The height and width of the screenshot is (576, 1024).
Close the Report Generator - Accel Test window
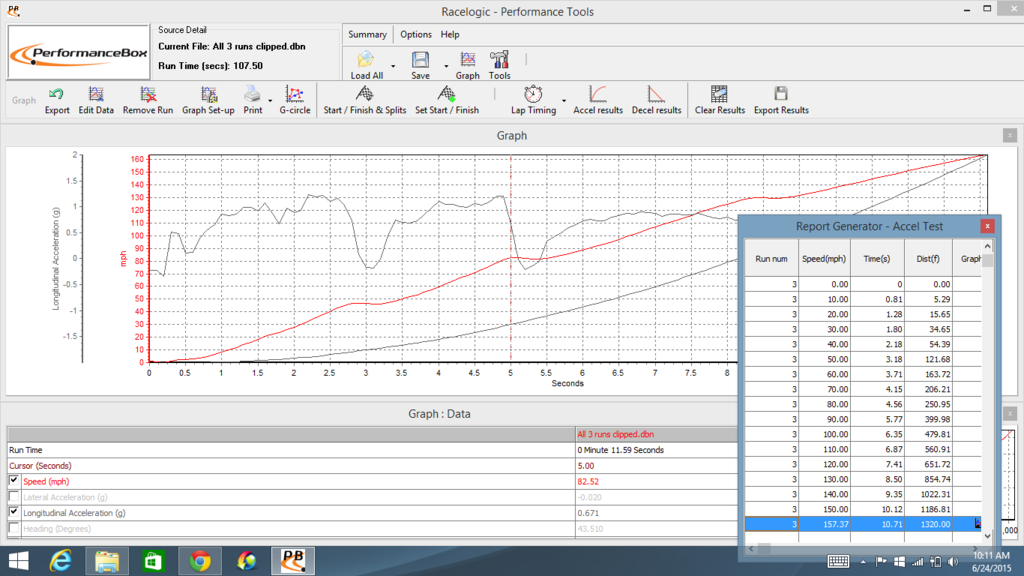tap(987, 226)
